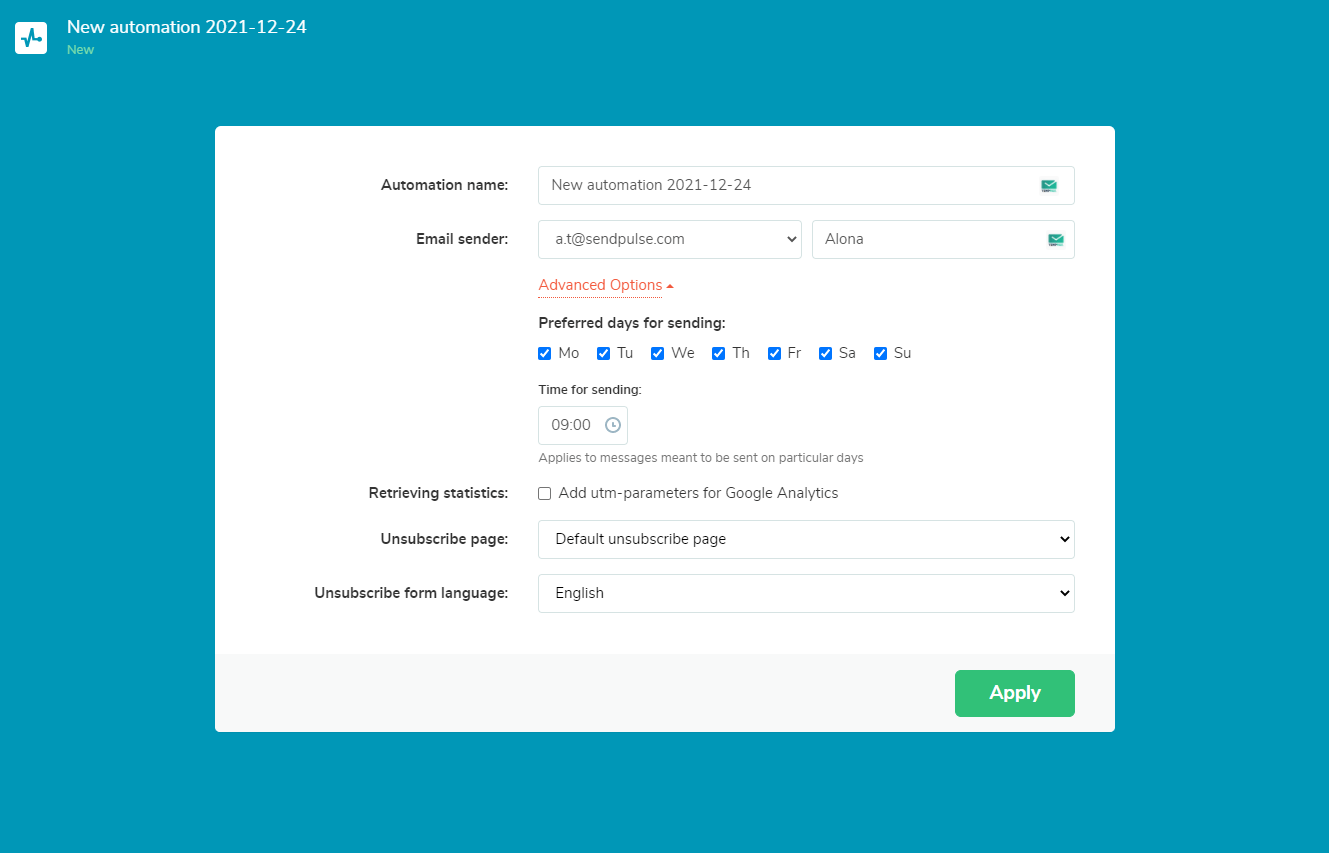Click the Time for sending 09:00 field
The image size is (1329, 853).
pyautogui.click(x=583, y=425)
